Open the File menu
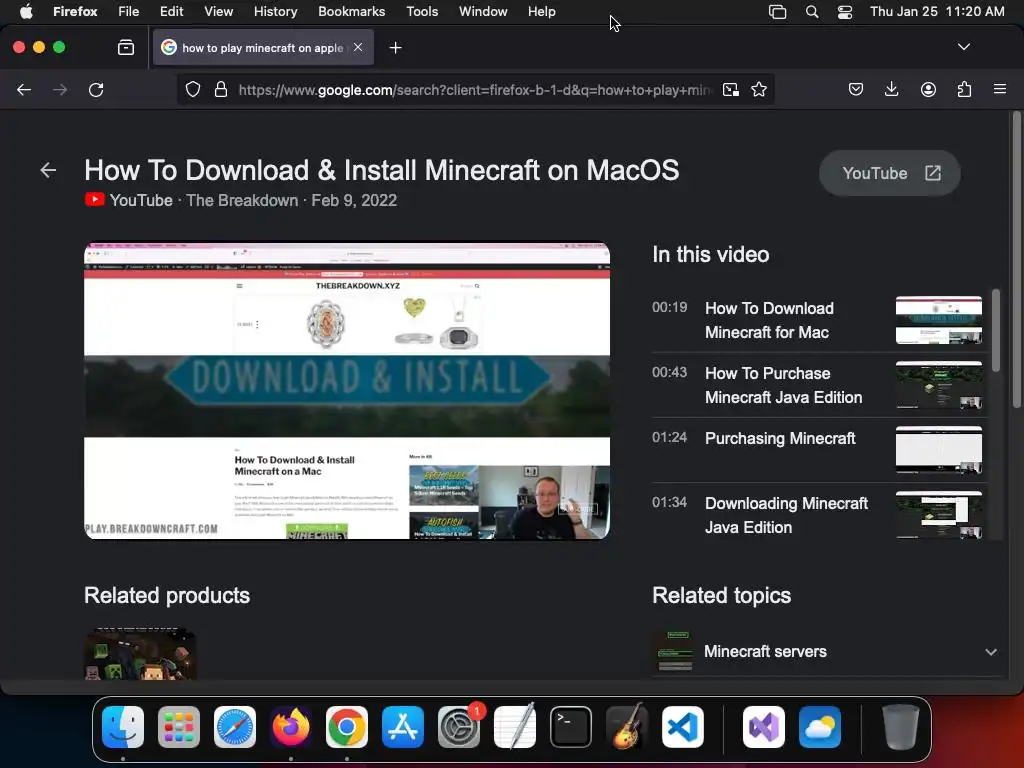The width and height of the screenshot is (1024, 768). click(129, 11)
